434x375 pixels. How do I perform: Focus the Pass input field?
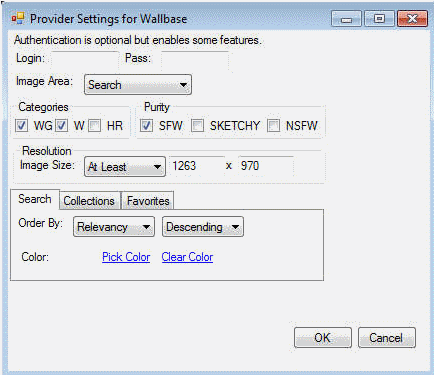point(195,59)
